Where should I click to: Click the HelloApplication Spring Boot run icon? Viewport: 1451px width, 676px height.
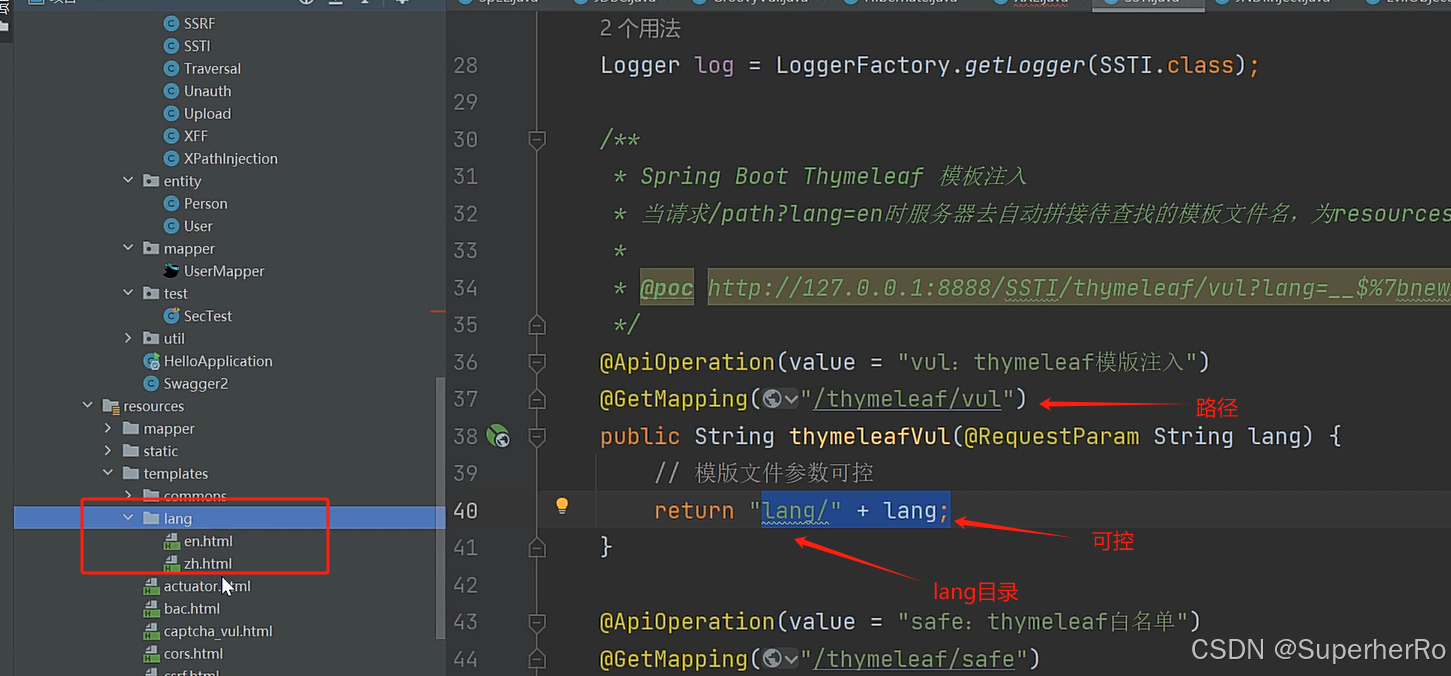click(x=152, y=361)
